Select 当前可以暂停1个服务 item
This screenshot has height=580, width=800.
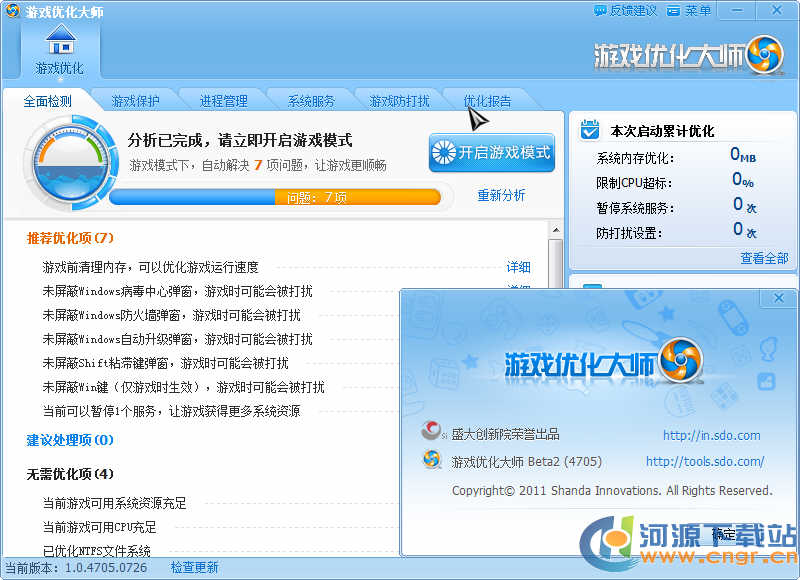[171, 411]
